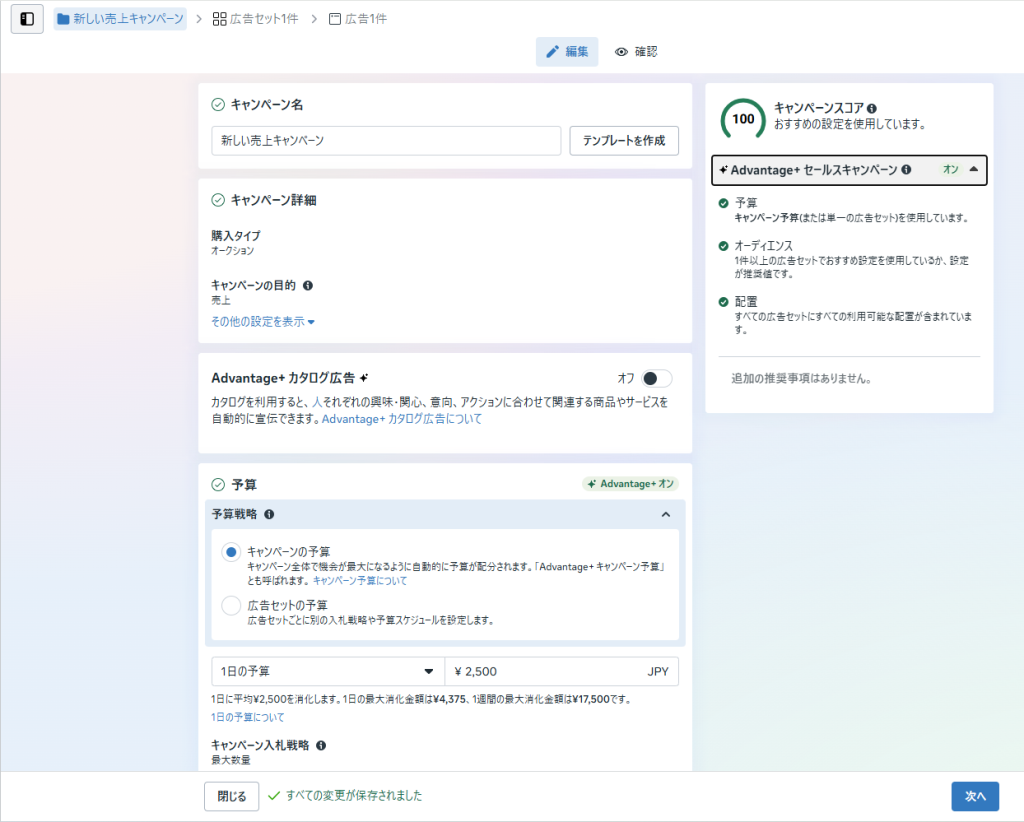Click info icon next to キャンペーン入札戦略
Viewport: 1024px width, 822px height.
[x=321, y=745]
